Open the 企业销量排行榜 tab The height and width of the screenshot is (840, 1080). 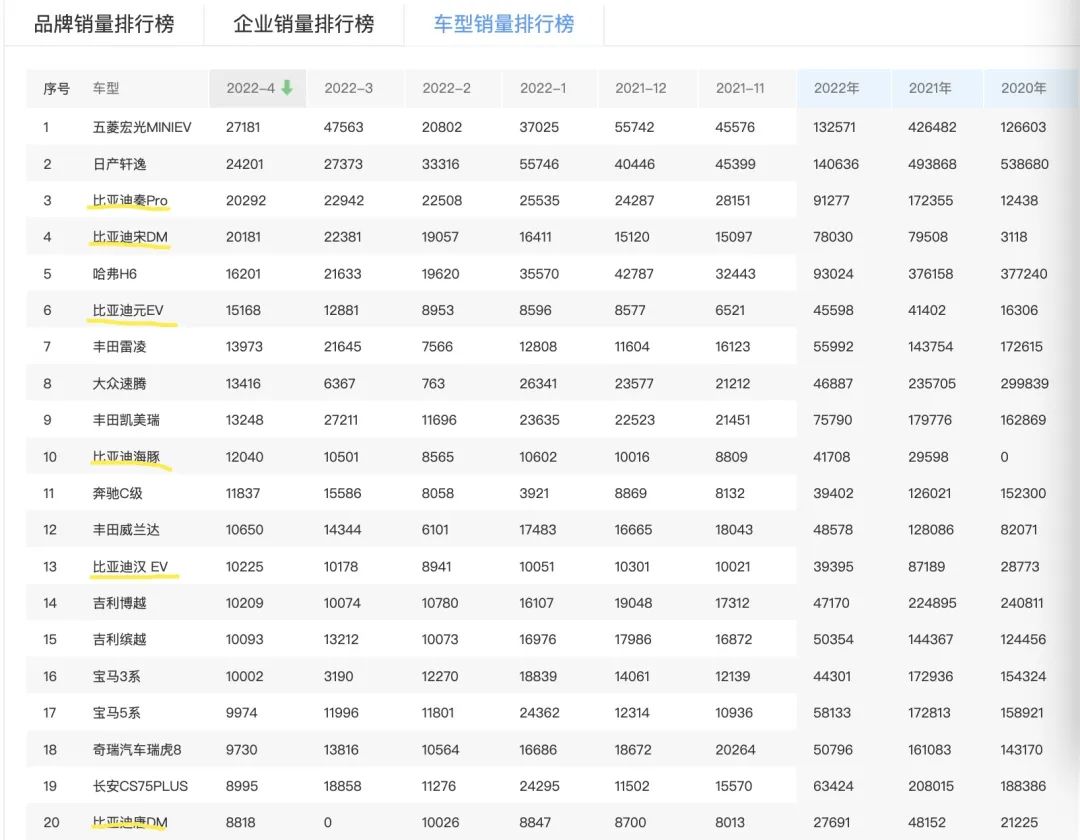[304, 24]
